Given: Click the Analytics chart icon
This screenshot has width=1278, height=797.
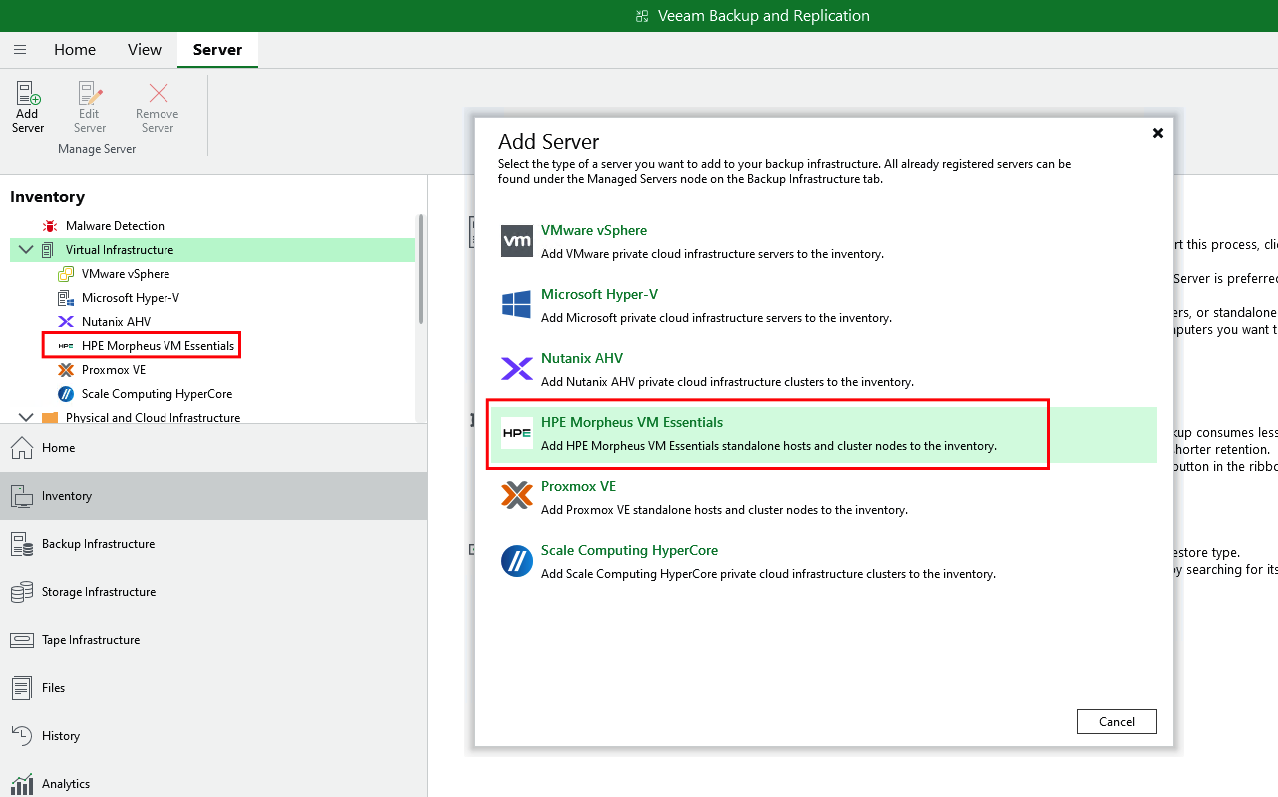Looking at the screenshot, I should click(22, 784).
